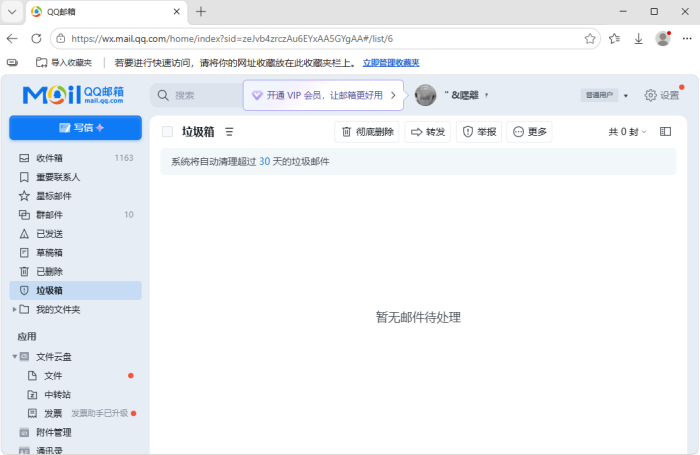The height and width of the screenshot is (455, 700).
Task: Click the QQ邮箱 logo
Action: pos(73,95)
